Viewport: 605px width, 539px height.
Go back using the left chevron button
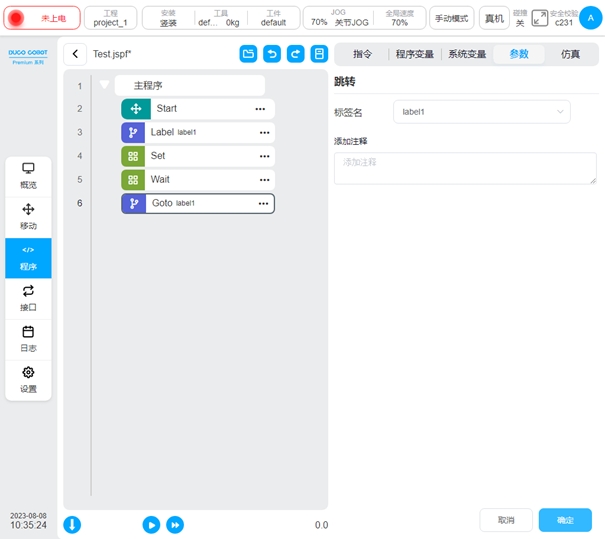tap(75, 54)
